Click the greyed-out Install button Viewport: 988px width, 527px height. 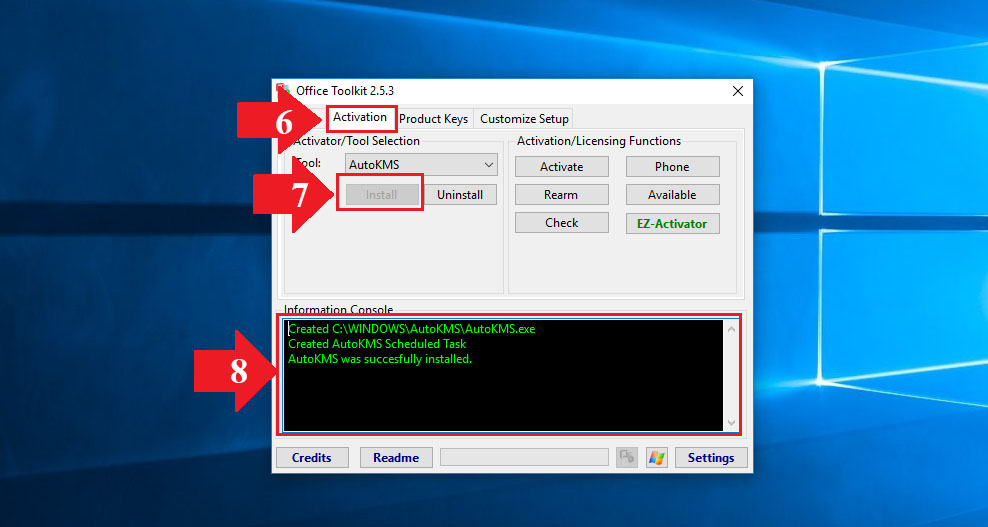click(x=381, y=195)
